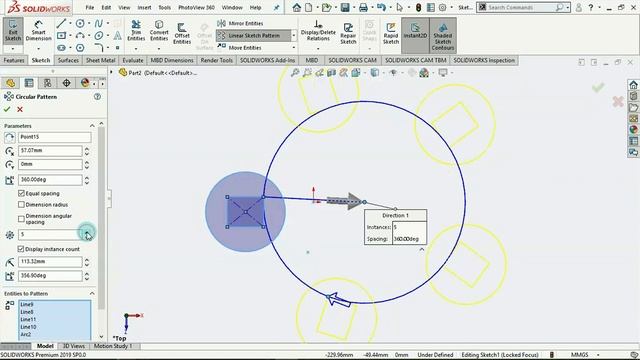The height and width of the screenshot is (360, 640).
Task: Expand the Part2 feature tree flyout
Action: tap(111, 73)
